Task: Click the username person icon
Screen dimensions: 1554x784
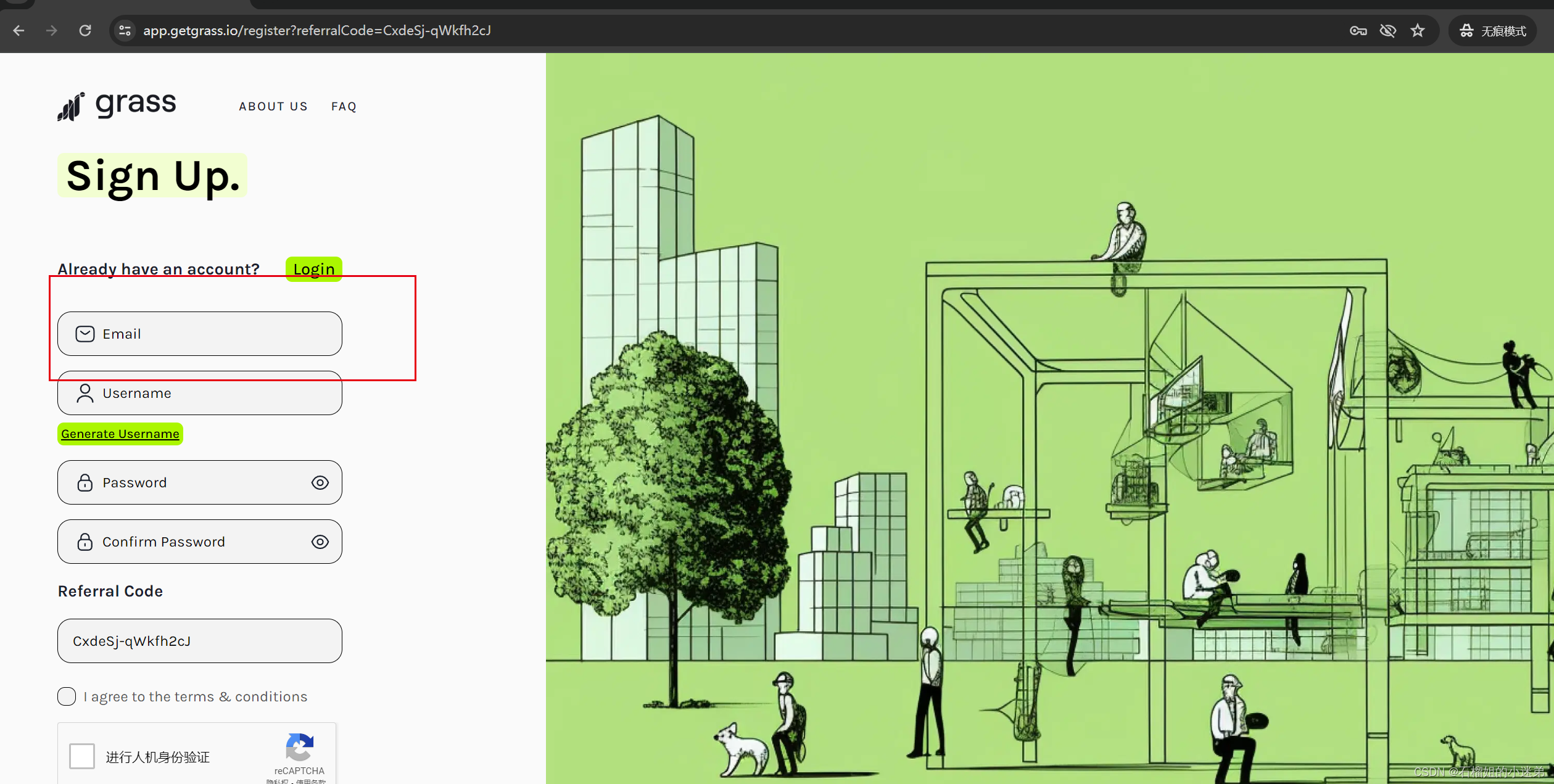Action: 85,393
